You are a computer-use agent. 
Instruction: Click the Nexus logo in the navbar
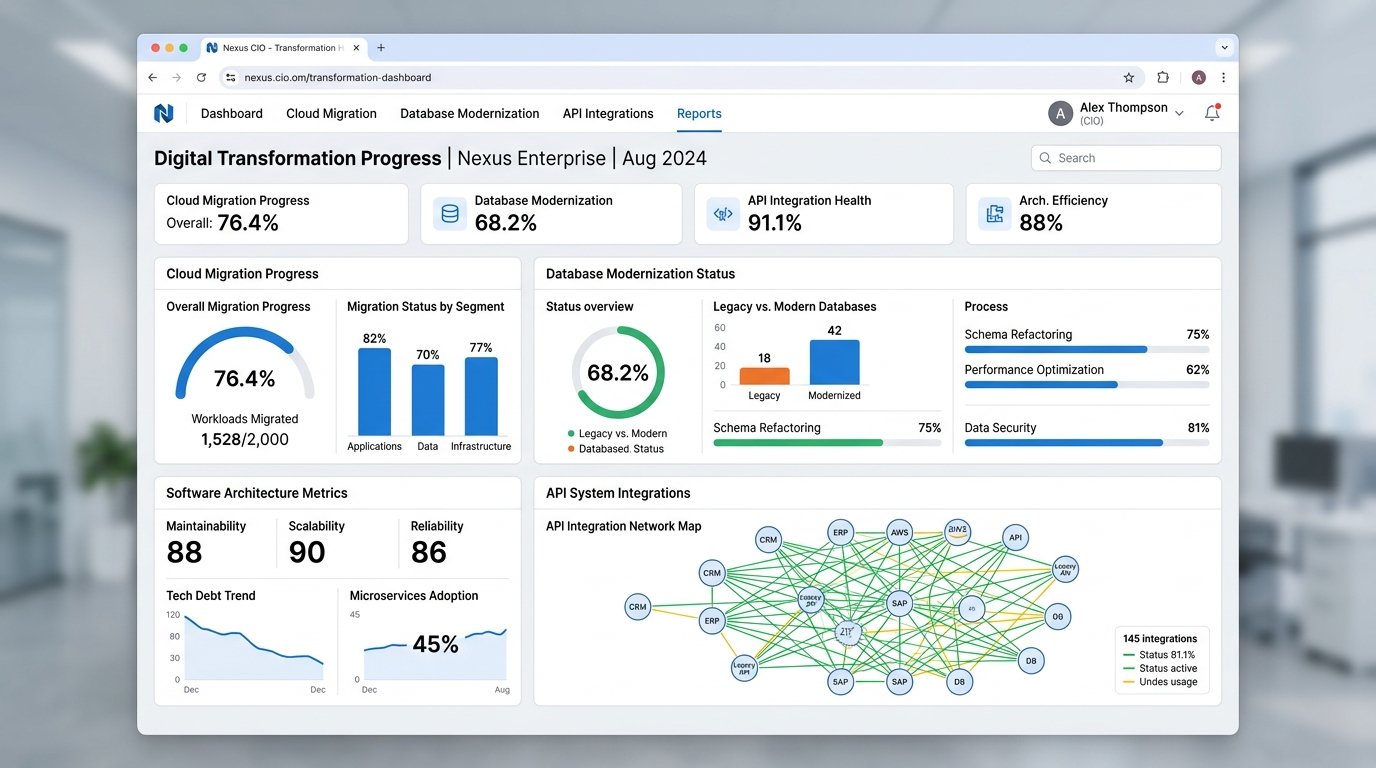click(x=163, y=113)
